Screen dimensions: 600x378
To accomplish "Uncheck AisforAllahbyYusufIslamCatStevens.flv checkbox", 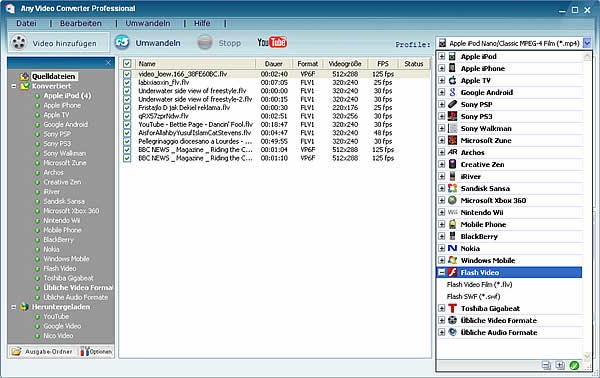I will coord(127,133).
